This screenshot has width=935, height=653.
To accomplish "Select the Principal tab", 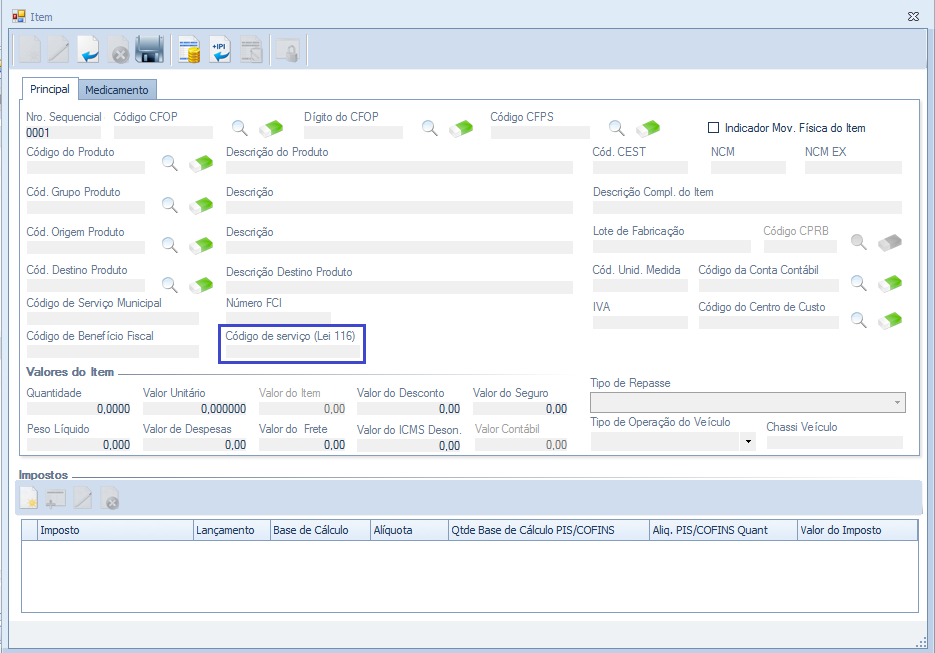I will [x=50, y=89].
